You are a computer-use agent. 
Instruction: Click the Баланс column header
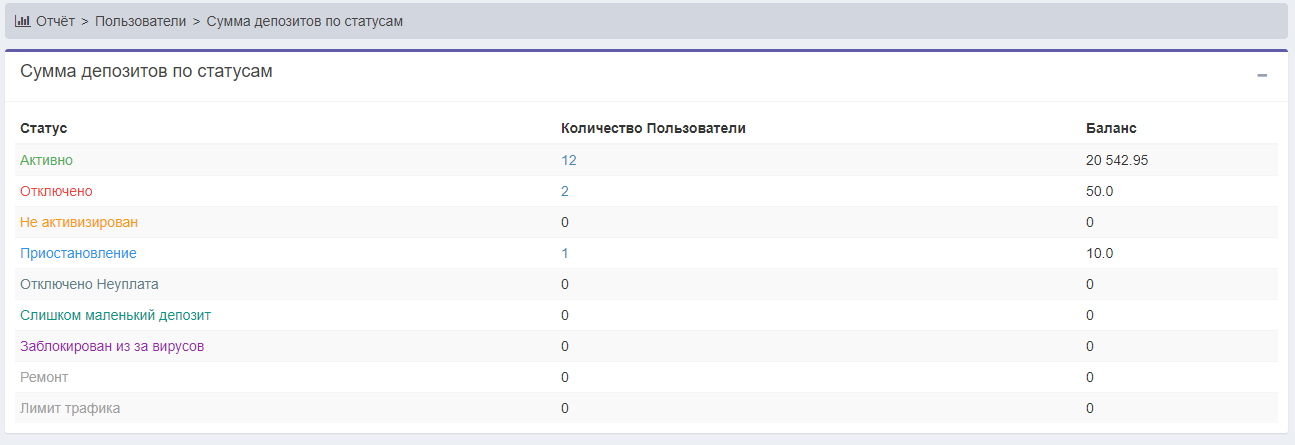pyautogui.click(x=1110, y=128)
